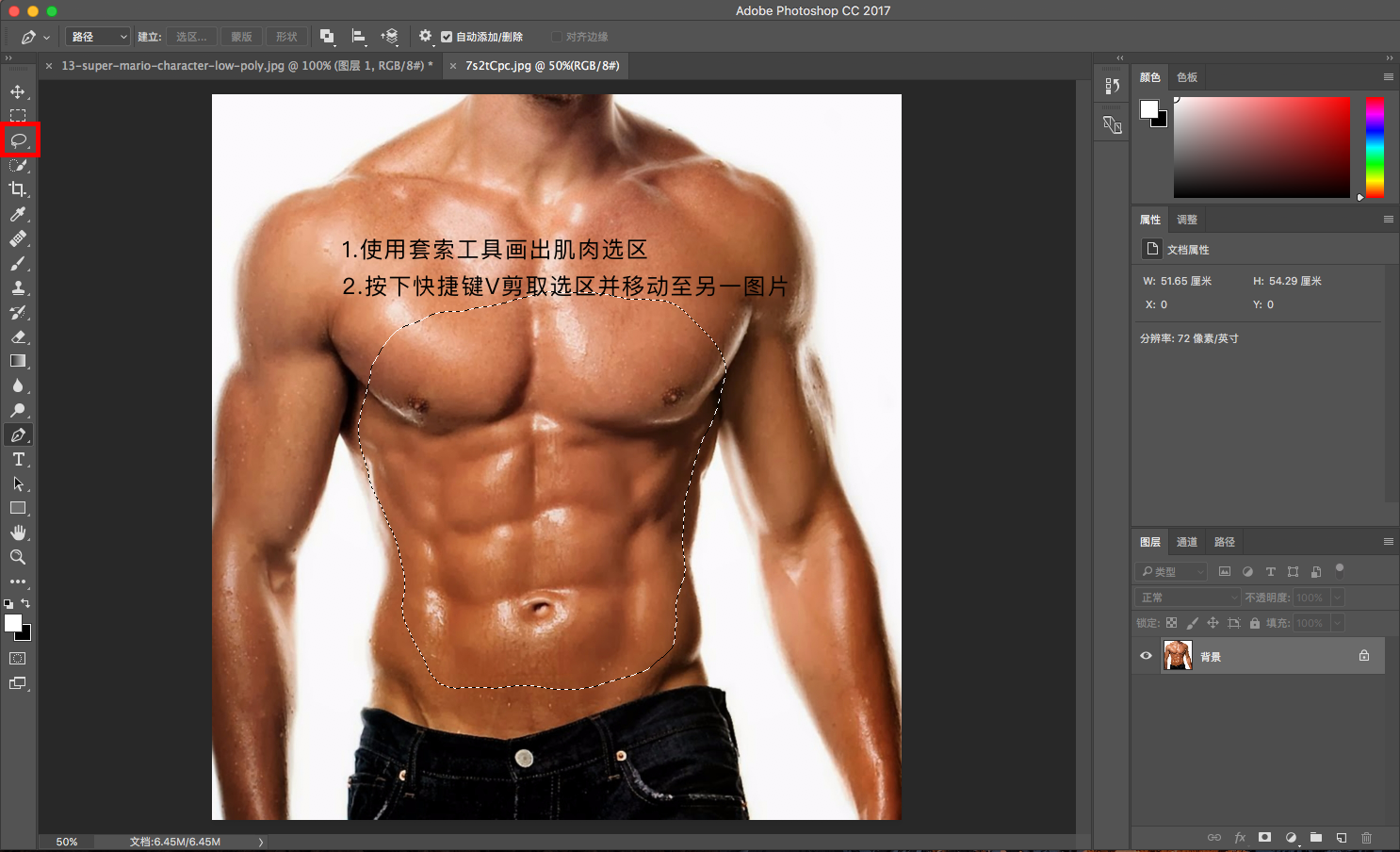Image resolution: width=1400 pixels, height=852 pixels.
Task: Select the Rectangular Marquee tool
Action: [x=18, y=116]
